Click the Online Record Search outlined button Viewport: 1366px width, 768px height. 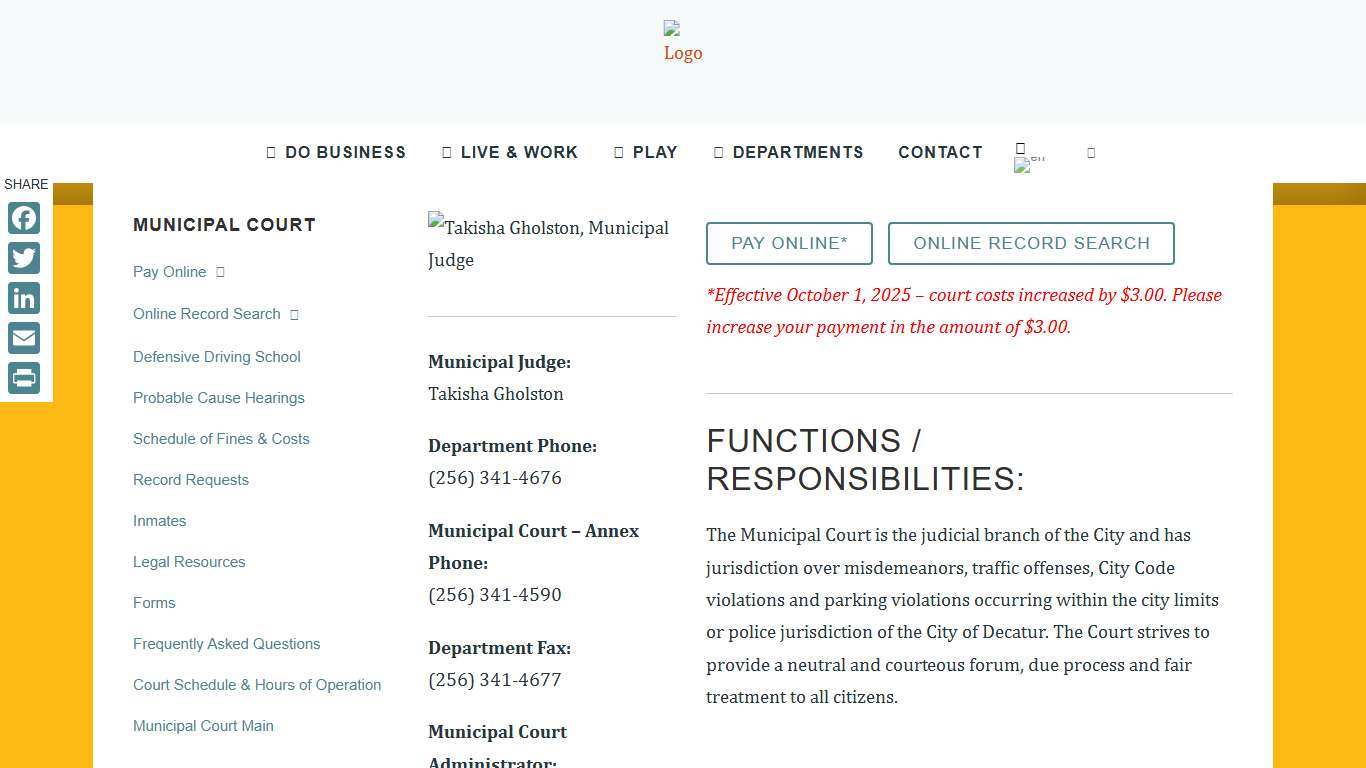[1031, 244]
